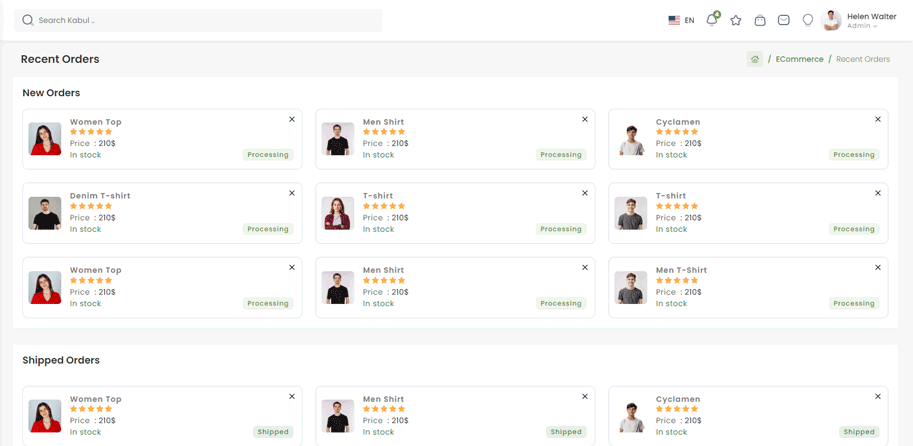This screenshot has width=913, height=446.
Task: Click the star rating on Denim T-shirt
Action: click(91, 206)
